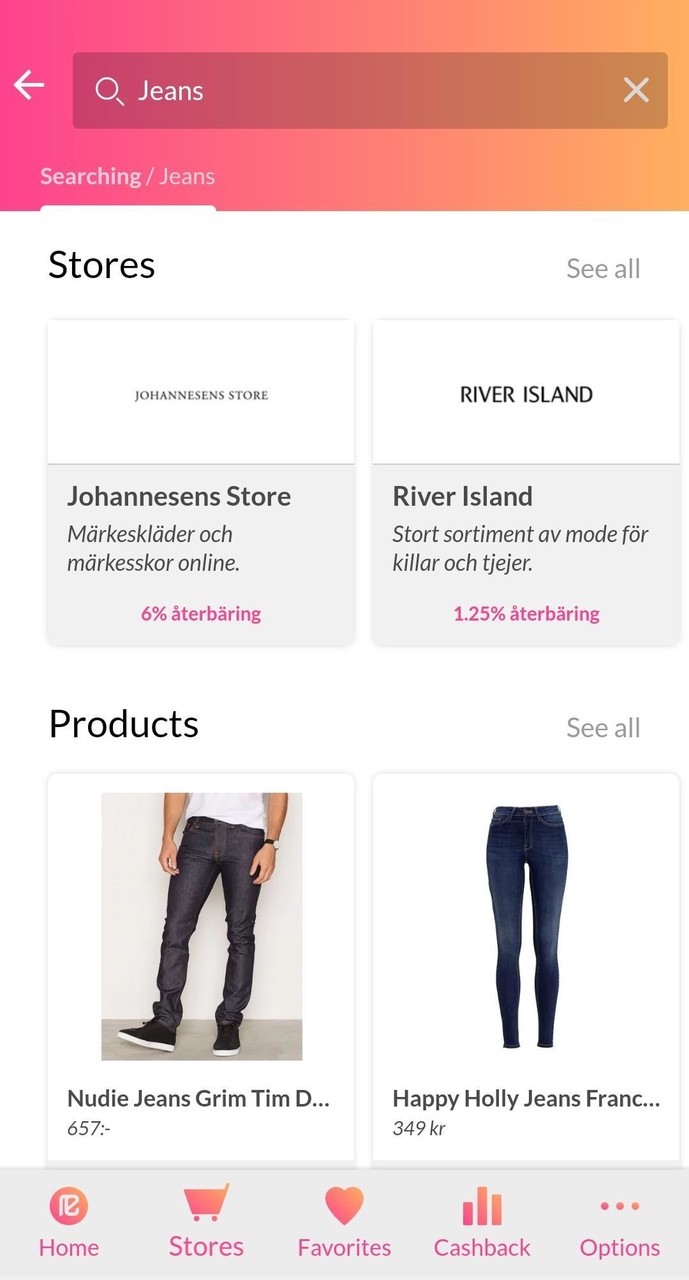The image size is (689, 1280).
Task: Tap the Stores shopping cart icon
Action: click(206, 1203)
